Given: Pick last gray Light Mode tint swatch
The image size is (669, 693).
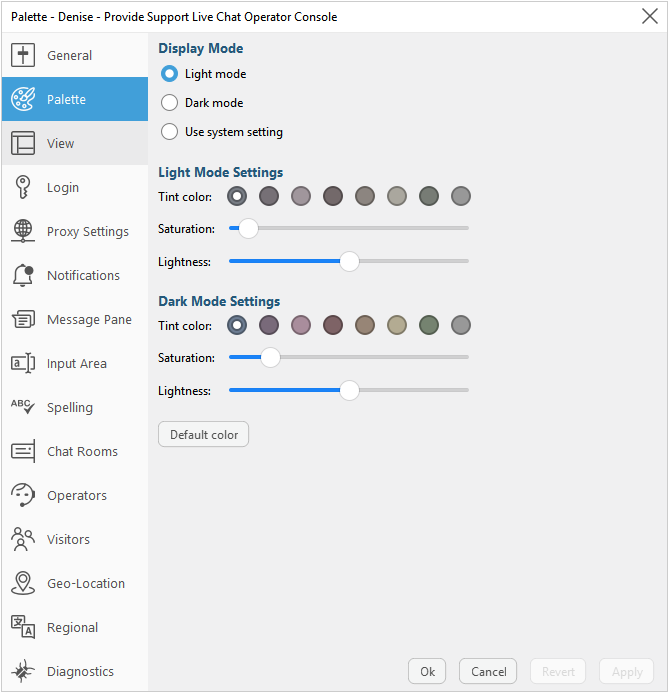Looking at the screenshot, I should click(461, 196).
